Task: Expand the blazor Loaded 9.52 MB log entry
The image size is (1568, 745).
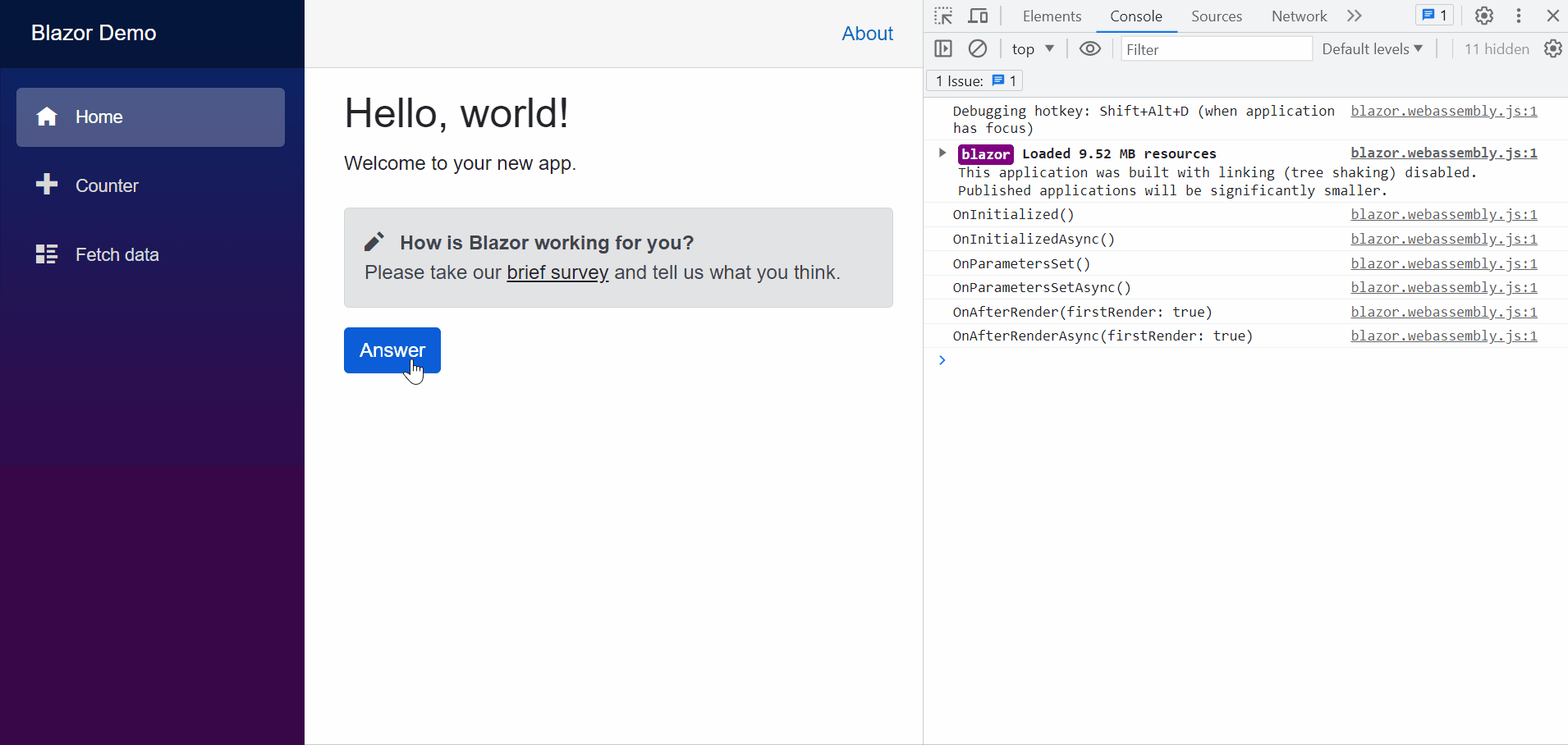Action: pyautogui.click(x=941, y=153)
